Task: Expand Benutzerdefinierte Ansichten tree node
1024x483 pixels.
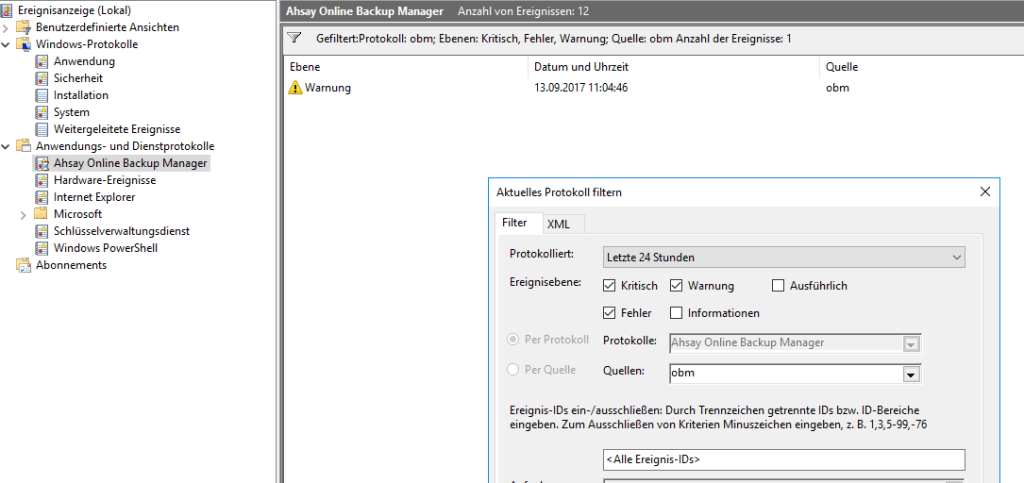Action: click(6, 27)
